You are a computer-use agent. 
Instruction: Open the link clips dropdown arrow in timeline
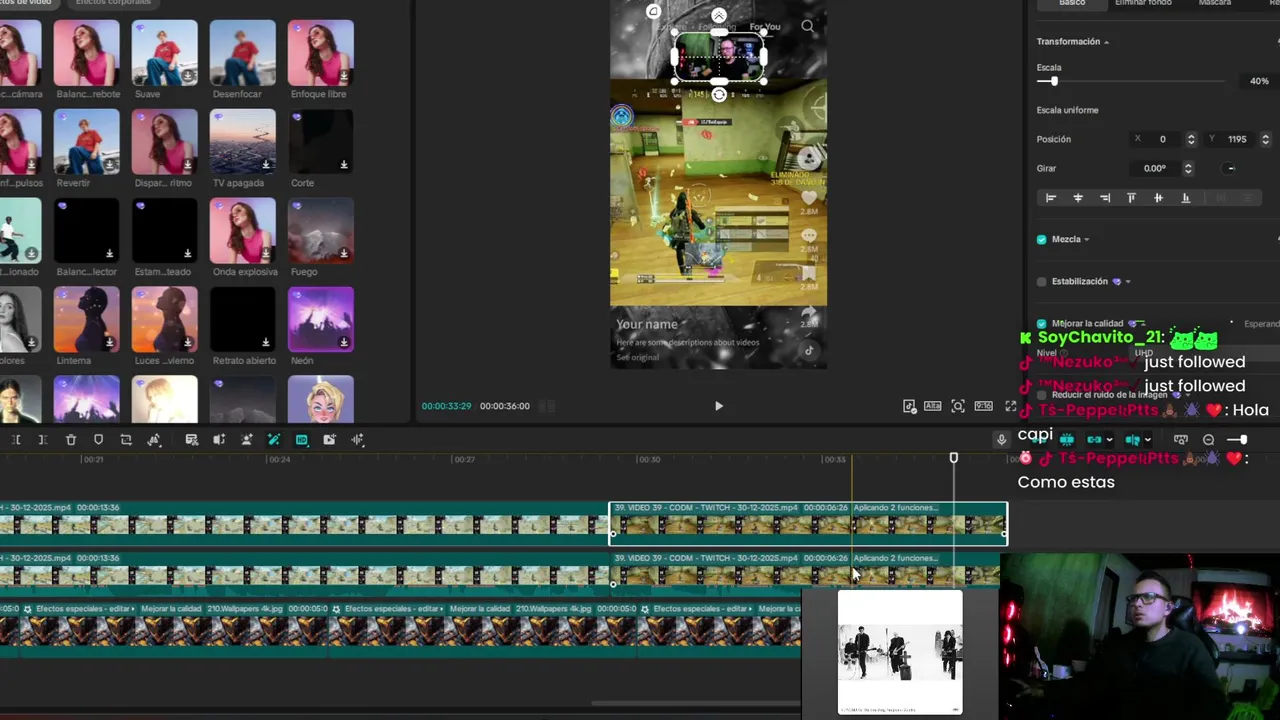point(1110,440)
